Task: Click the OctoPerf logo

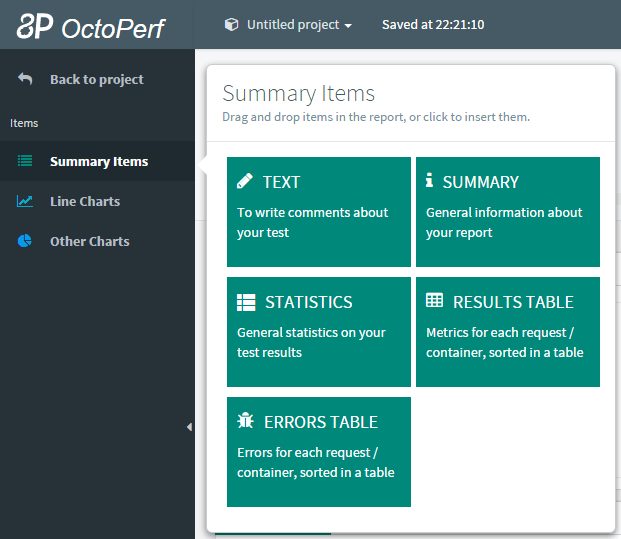Action: 91,27
